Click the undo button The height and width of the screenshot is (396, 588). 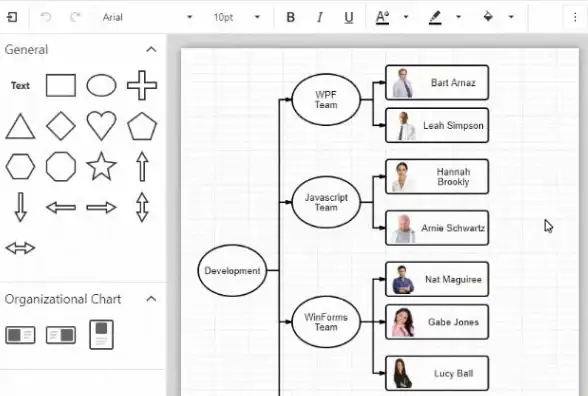point(46,17)
